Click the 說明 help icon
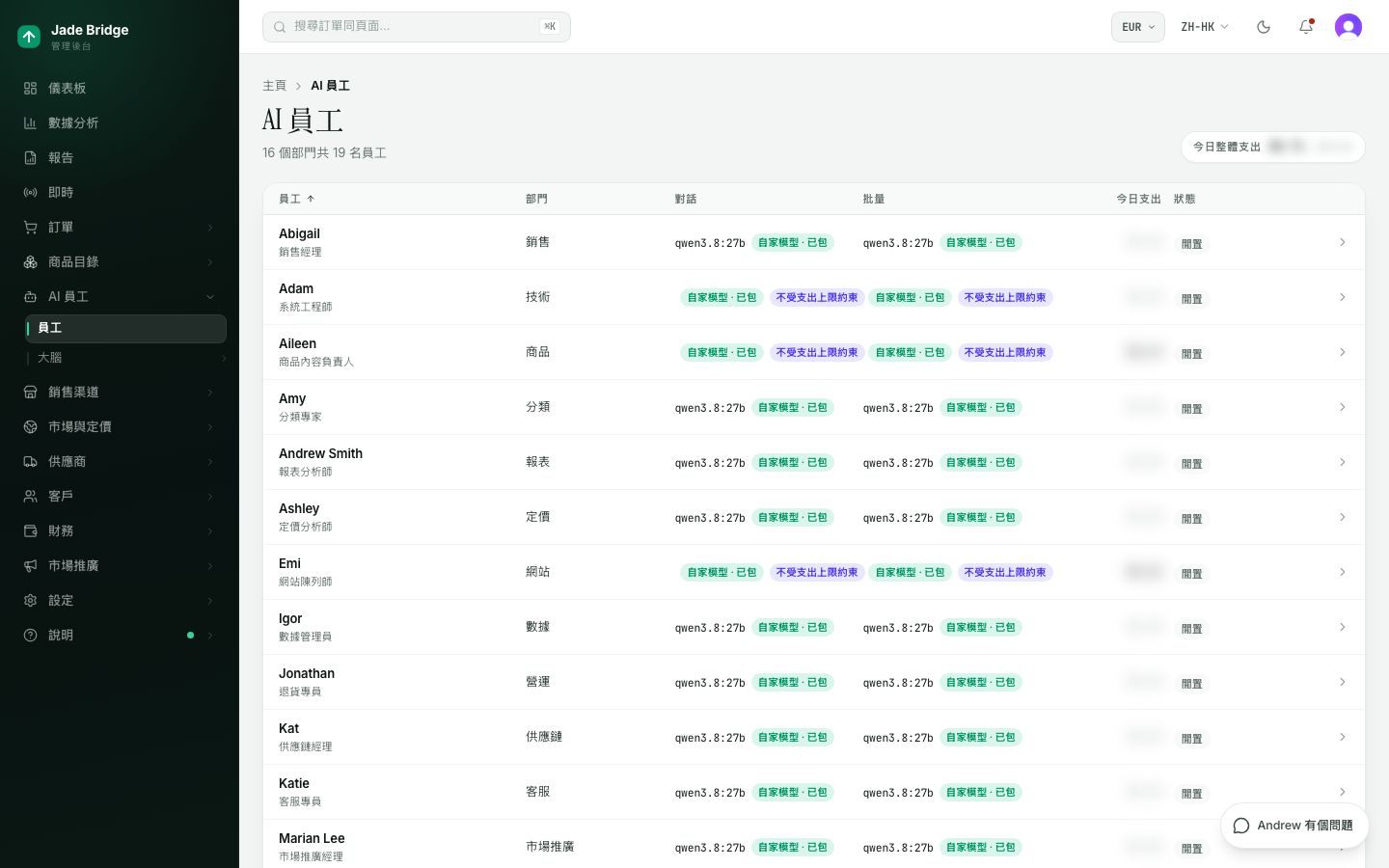 point(30,635)
